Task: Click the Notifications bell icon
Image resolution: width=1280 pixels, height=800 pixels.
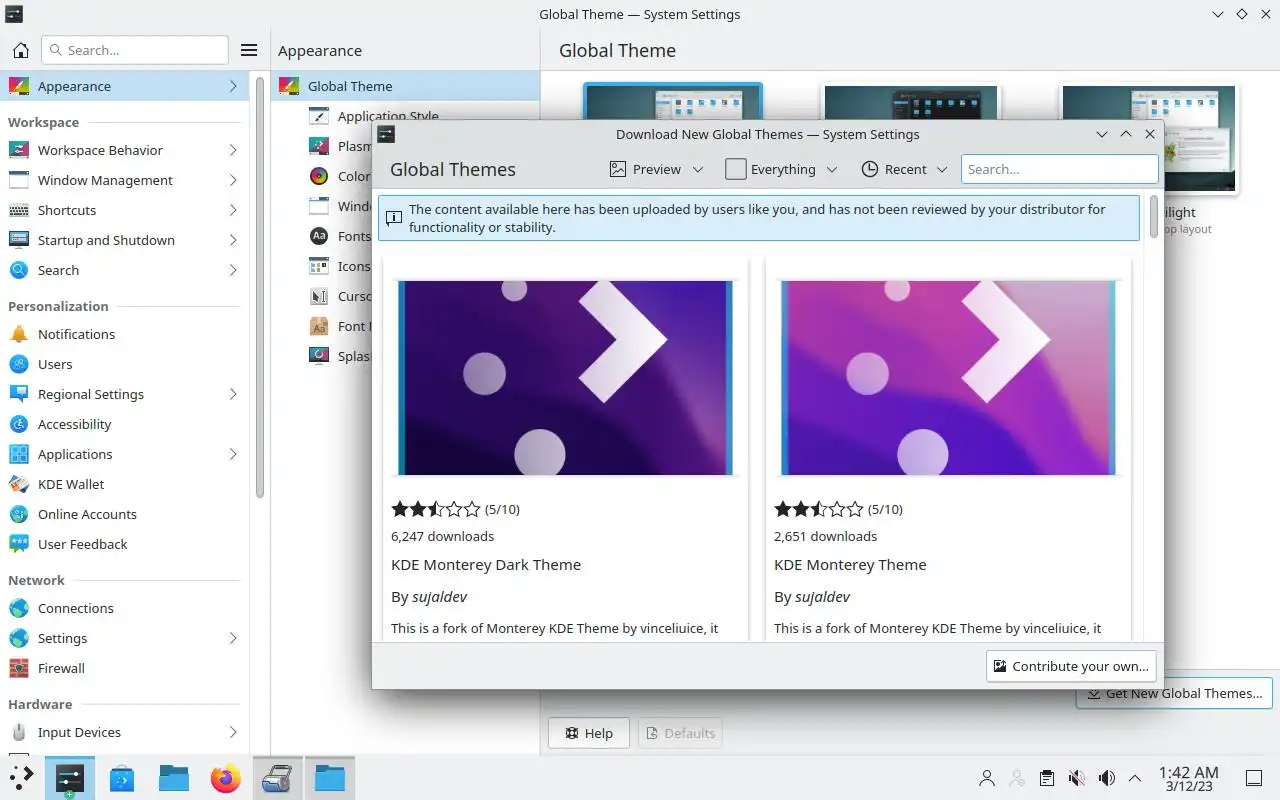Action: point(19,334)
